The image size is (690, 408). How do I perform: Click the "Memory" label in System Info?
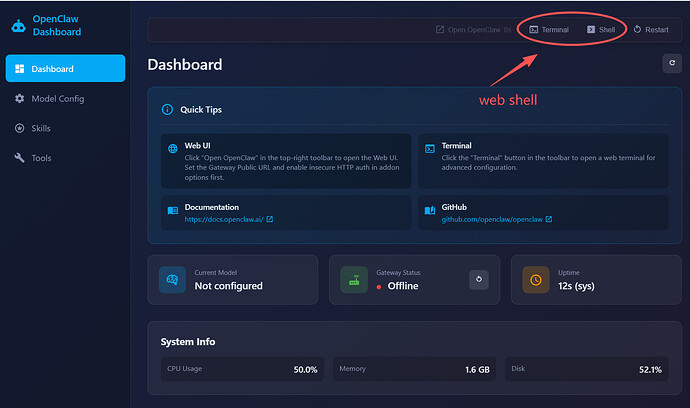point(352,368)
